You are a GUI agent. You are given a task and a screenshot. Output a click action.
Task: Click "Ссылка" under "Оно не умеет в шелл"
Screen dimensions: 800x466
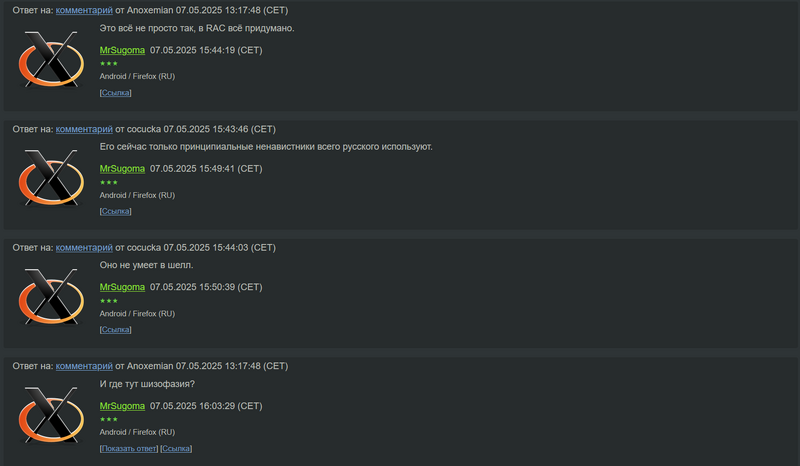(116, 330)
